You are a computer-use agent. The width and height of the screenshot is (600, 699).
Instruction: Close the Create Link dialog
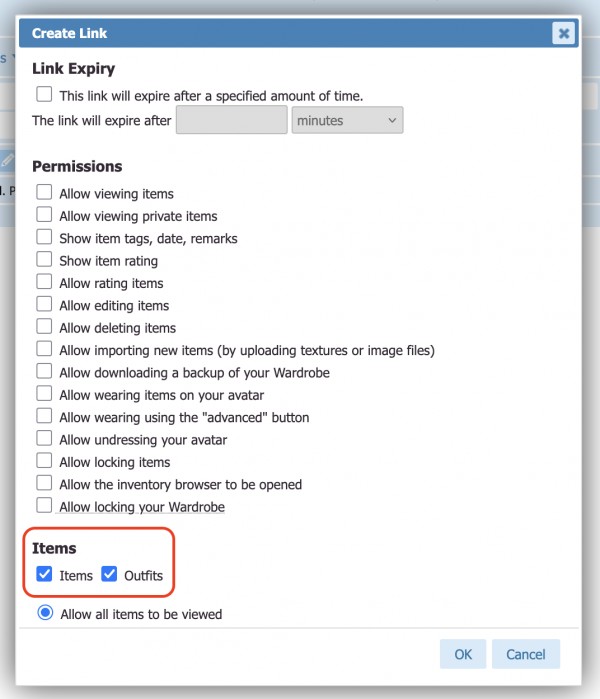point(563,33)
